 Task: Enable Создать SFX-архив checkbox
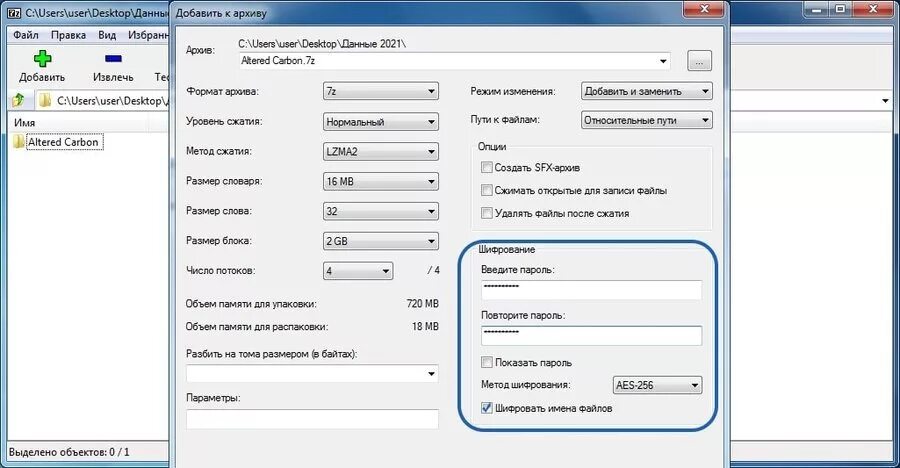pos(487,167)
